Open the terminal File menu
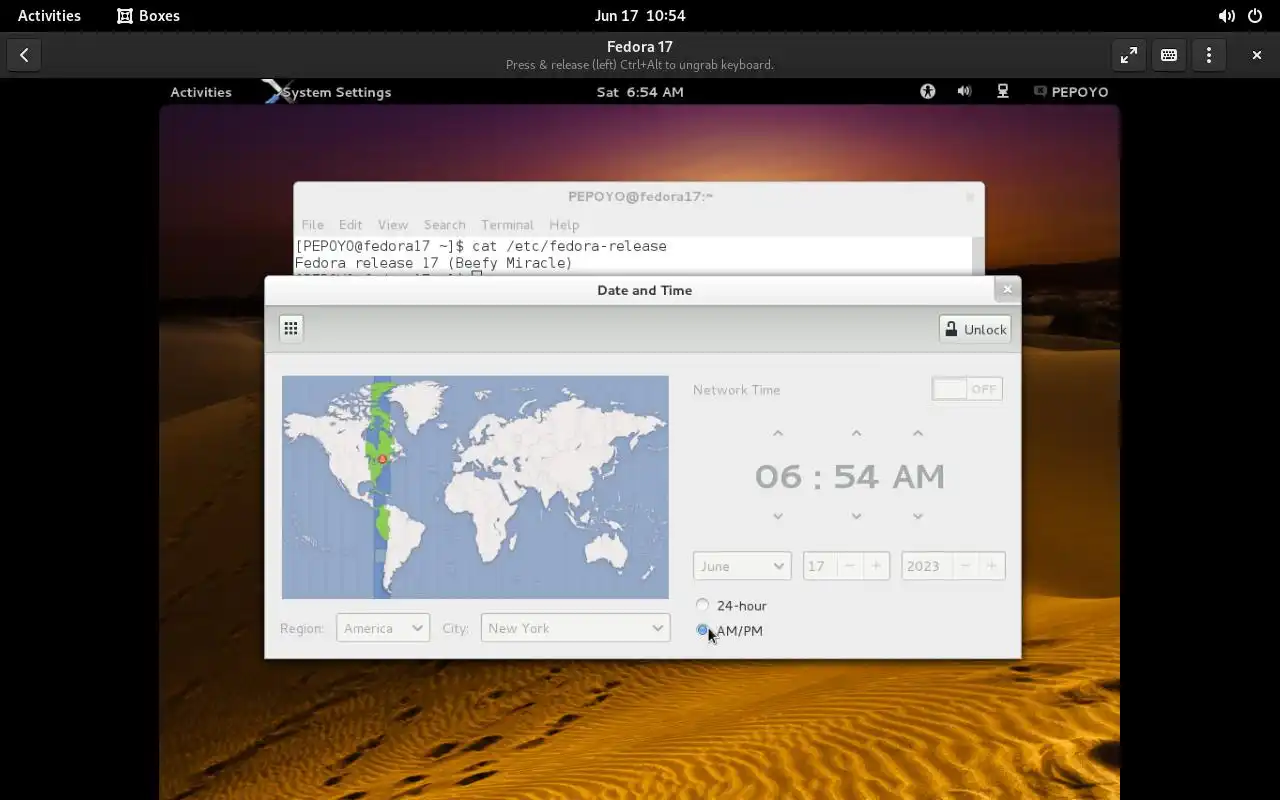The height and width of the screenshot is (800, 1280). (313, 225)
